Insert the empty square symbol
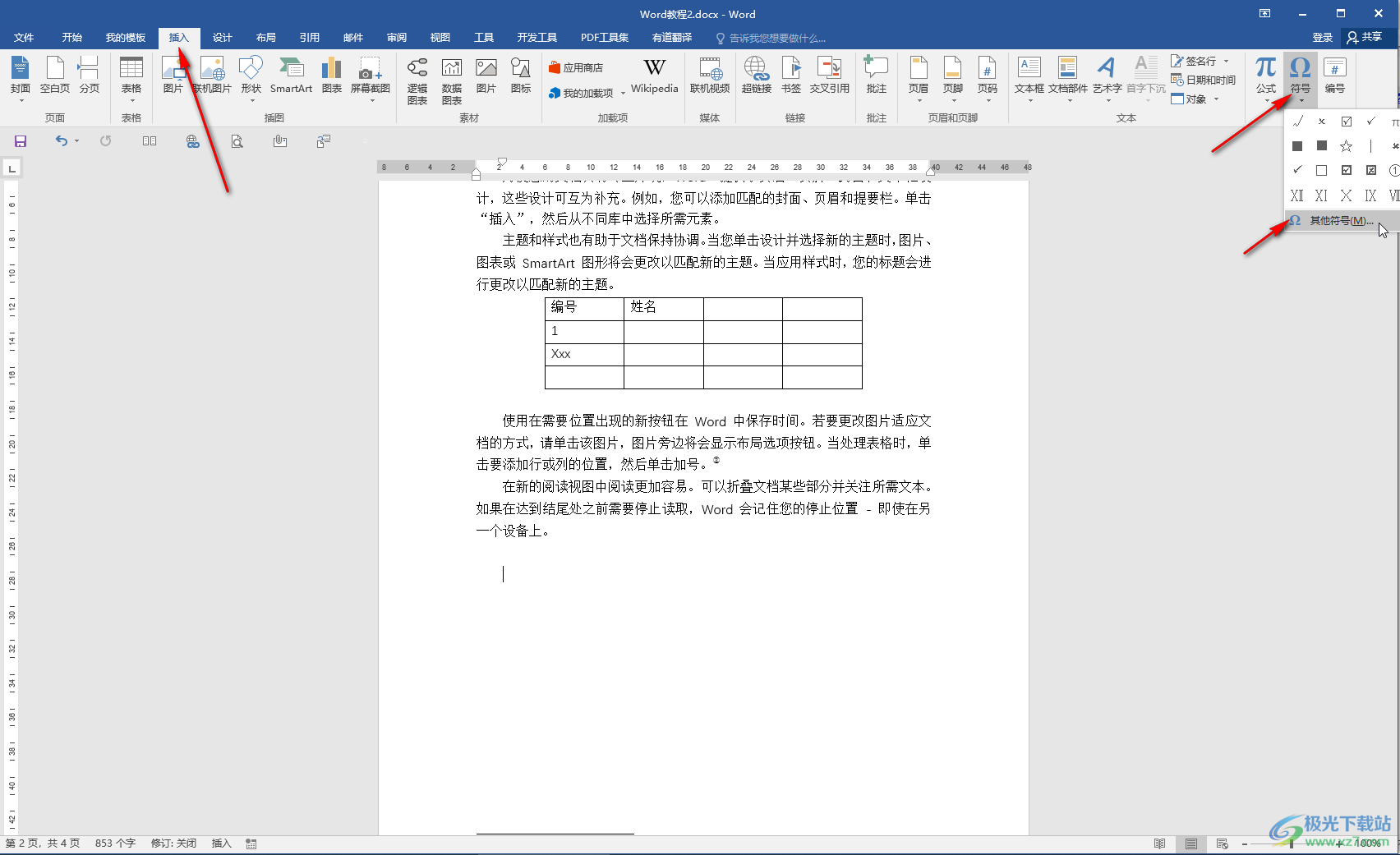Image resolution: width=1400 pixels, height=855 pixels. [x=1321, y=171]
